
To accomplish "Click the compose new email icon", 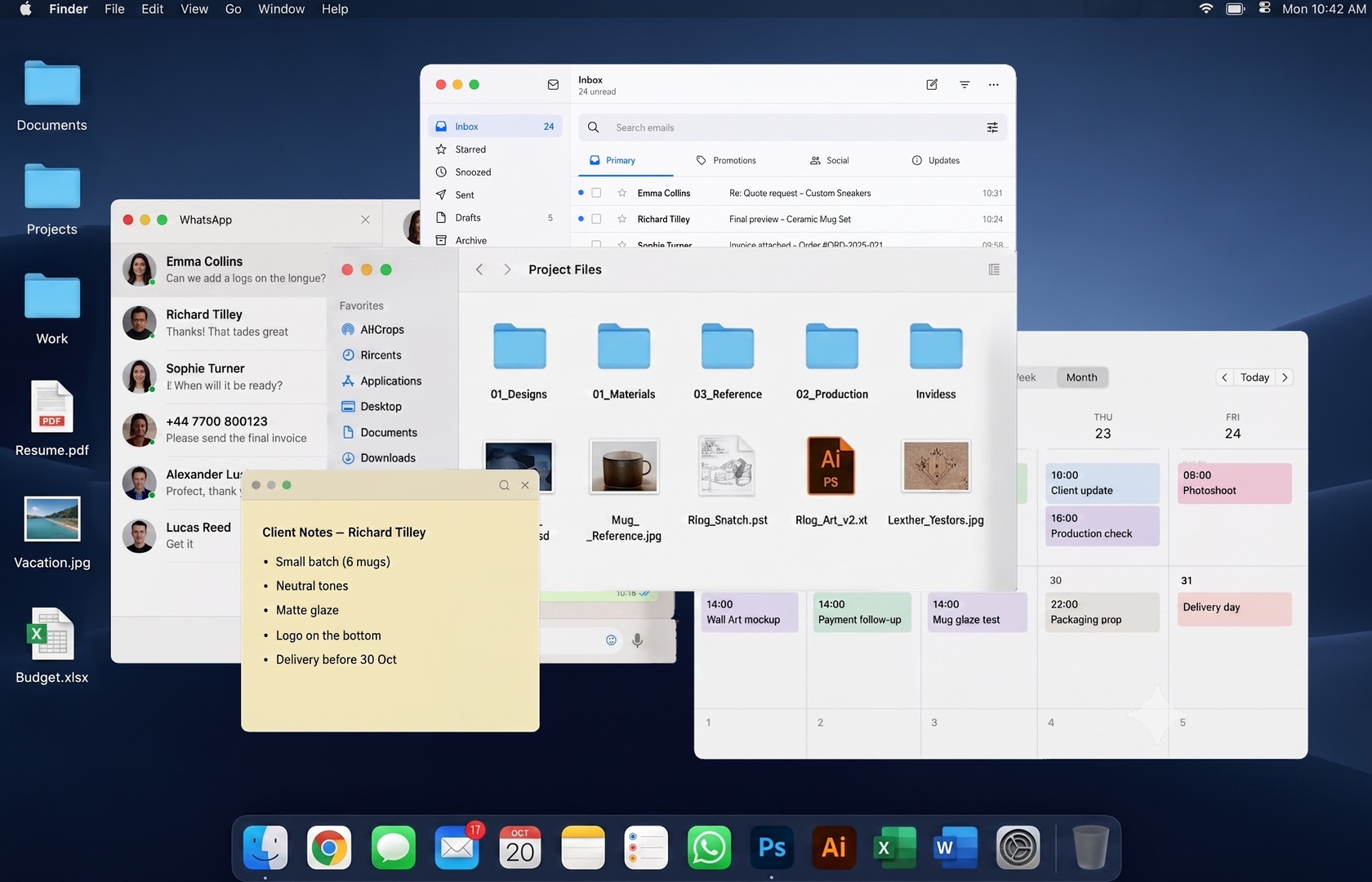I will tap(932, 85).
